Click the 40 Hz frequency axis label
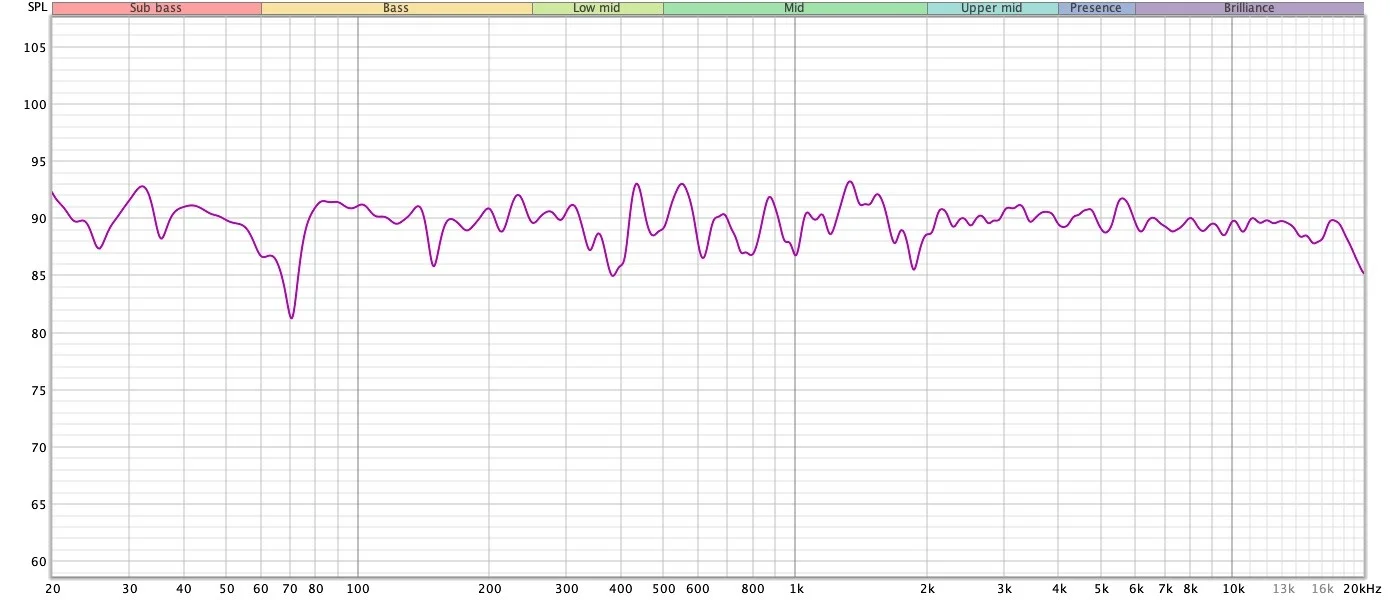1390x600 pixels. 184,588
